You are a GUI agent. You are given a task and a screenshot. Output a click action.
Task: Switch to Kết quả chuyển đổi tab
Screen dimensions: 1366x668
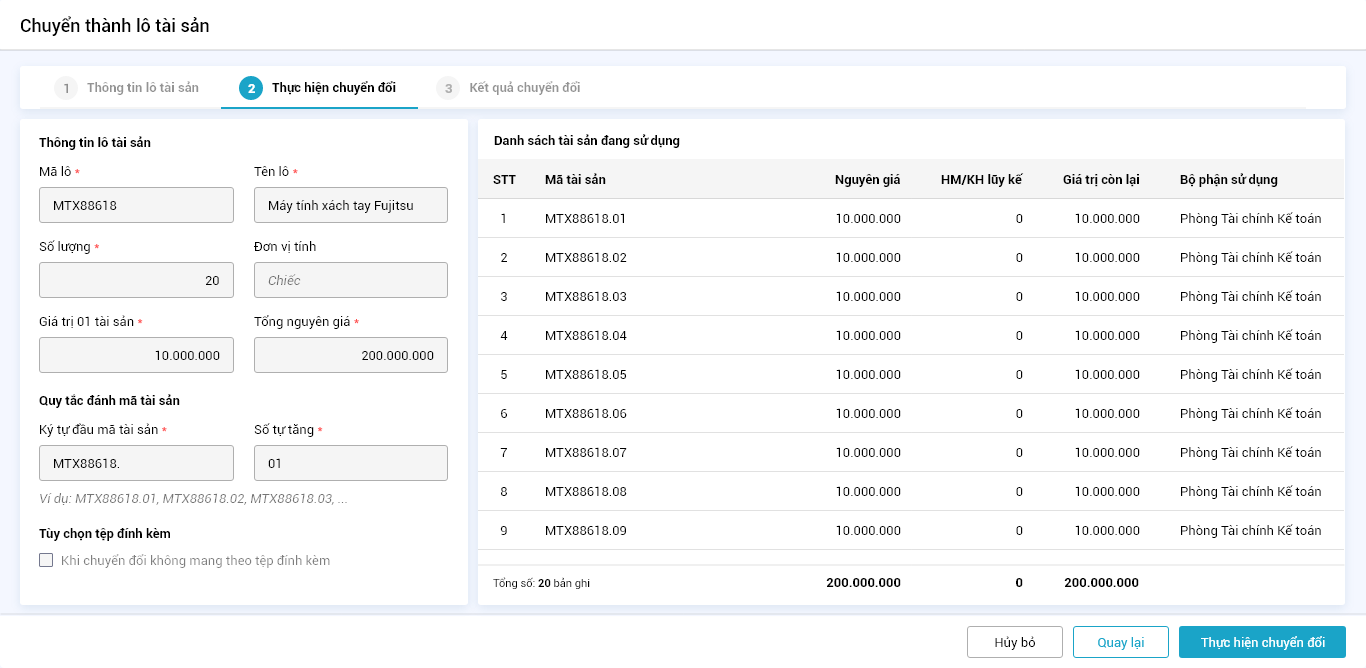[524, 88]
